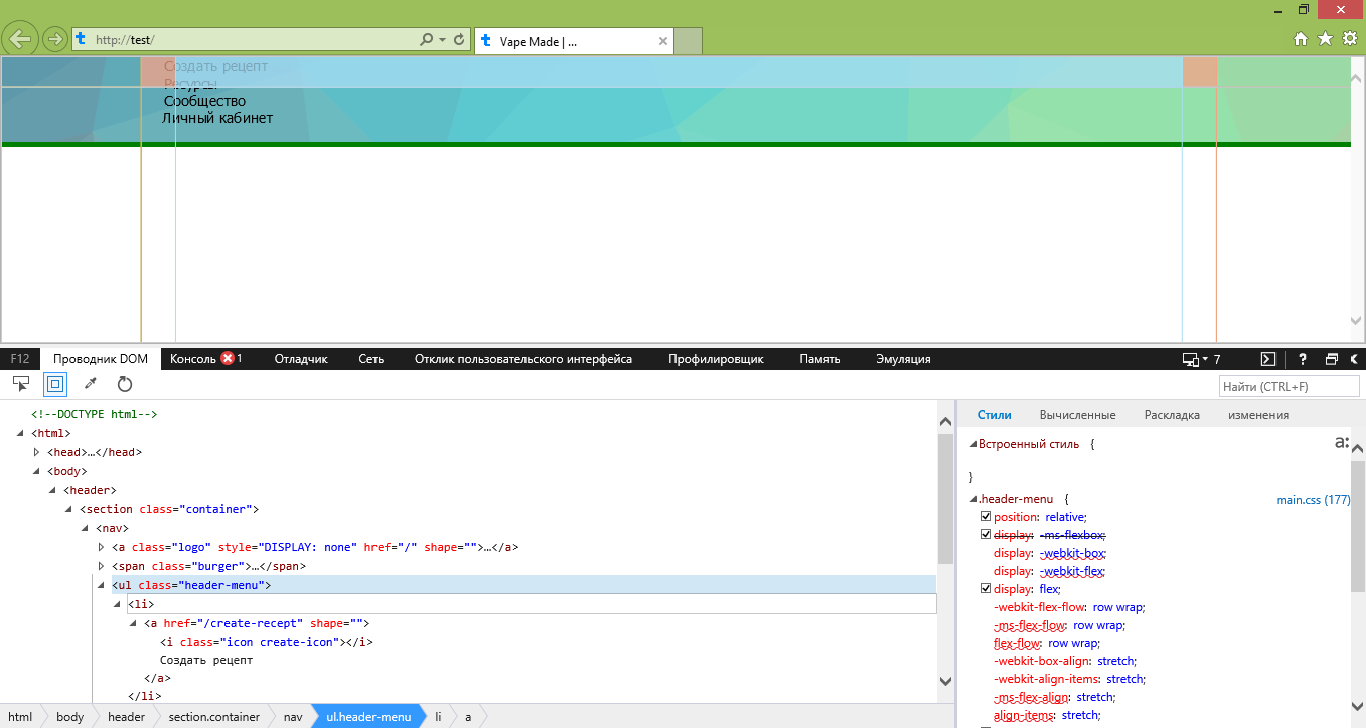Viewport: 1366px width, 728px height.
Task: Collapse the ul header-menu node
Action: click(x=101, y=585)
